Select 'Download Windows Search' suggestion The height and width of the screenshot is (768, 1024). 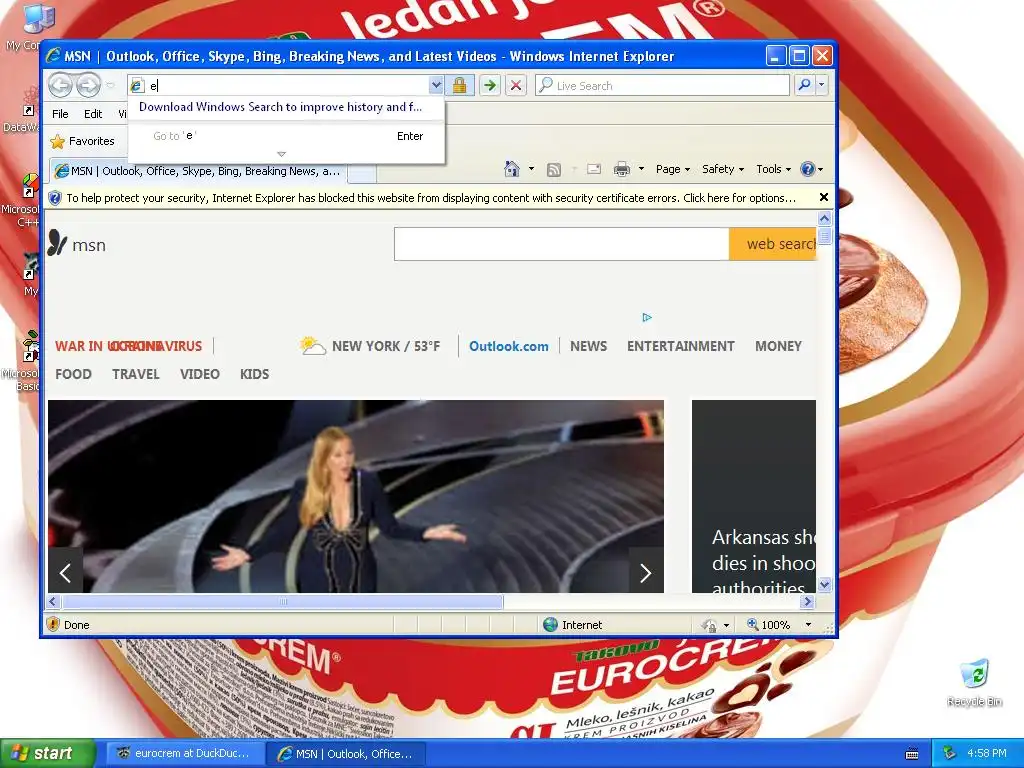(280, 107)
